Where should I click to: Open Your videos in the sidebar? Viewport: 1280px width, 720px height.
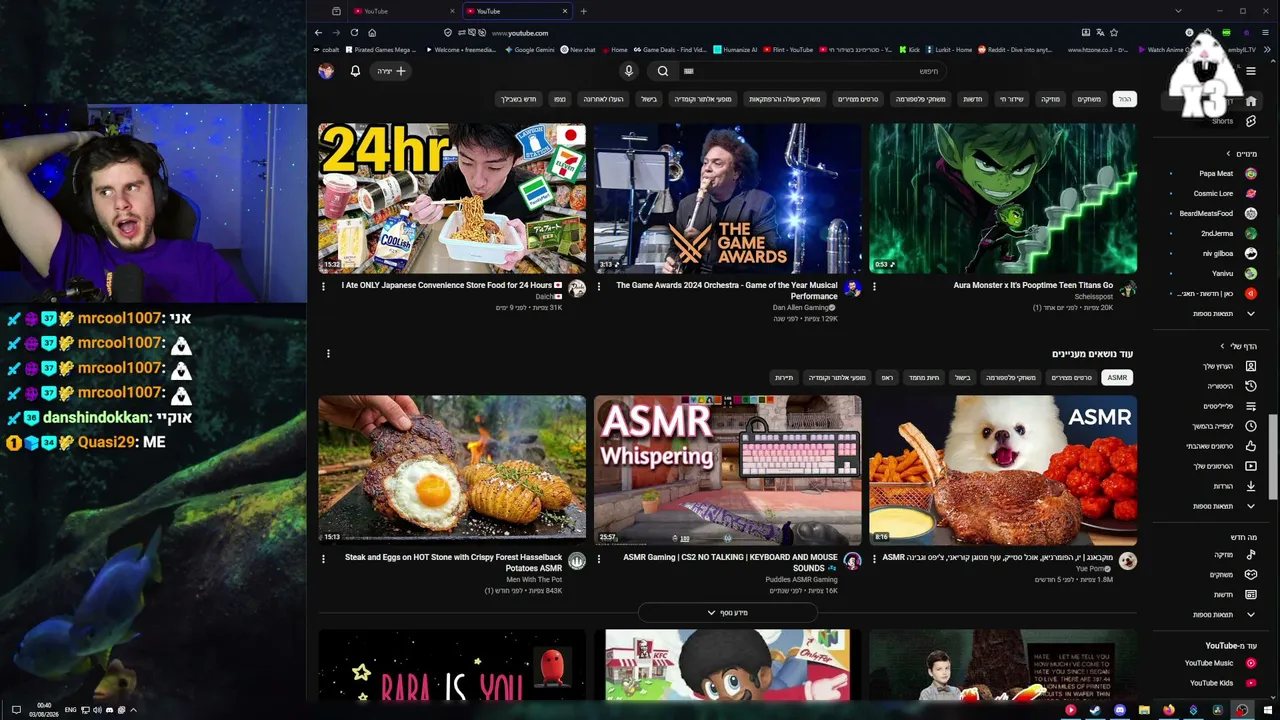point(1225,466)
